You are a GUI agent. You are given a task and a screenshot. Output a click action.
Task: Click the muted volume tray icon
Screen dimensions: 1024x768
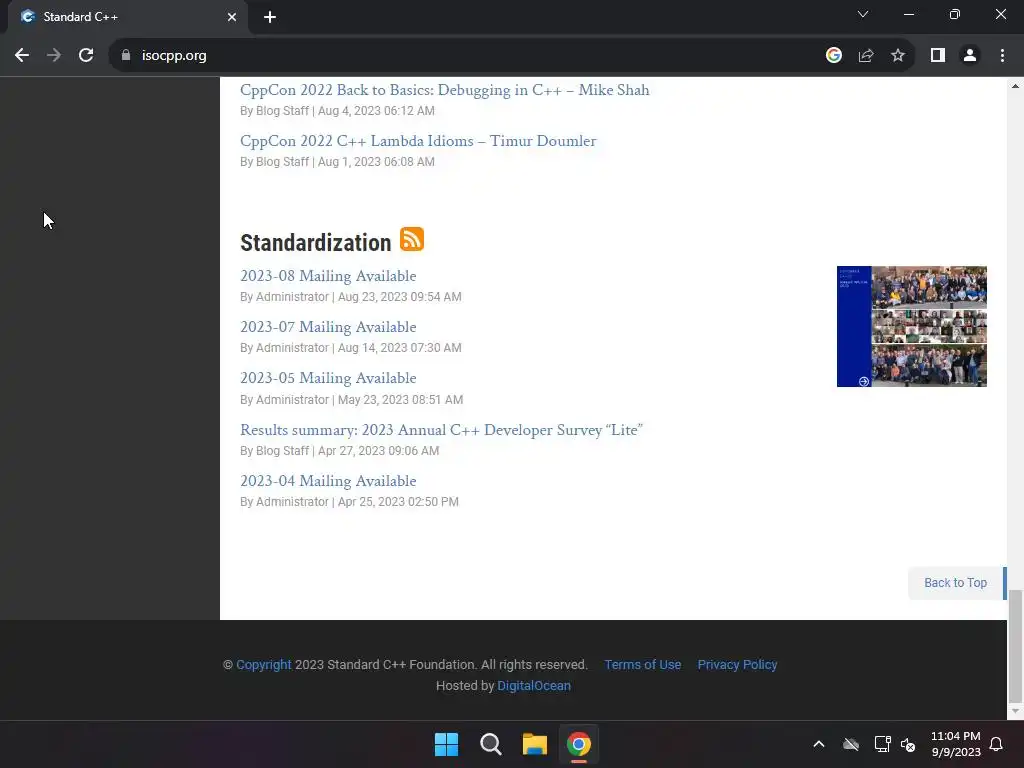[x=908, y=744]
